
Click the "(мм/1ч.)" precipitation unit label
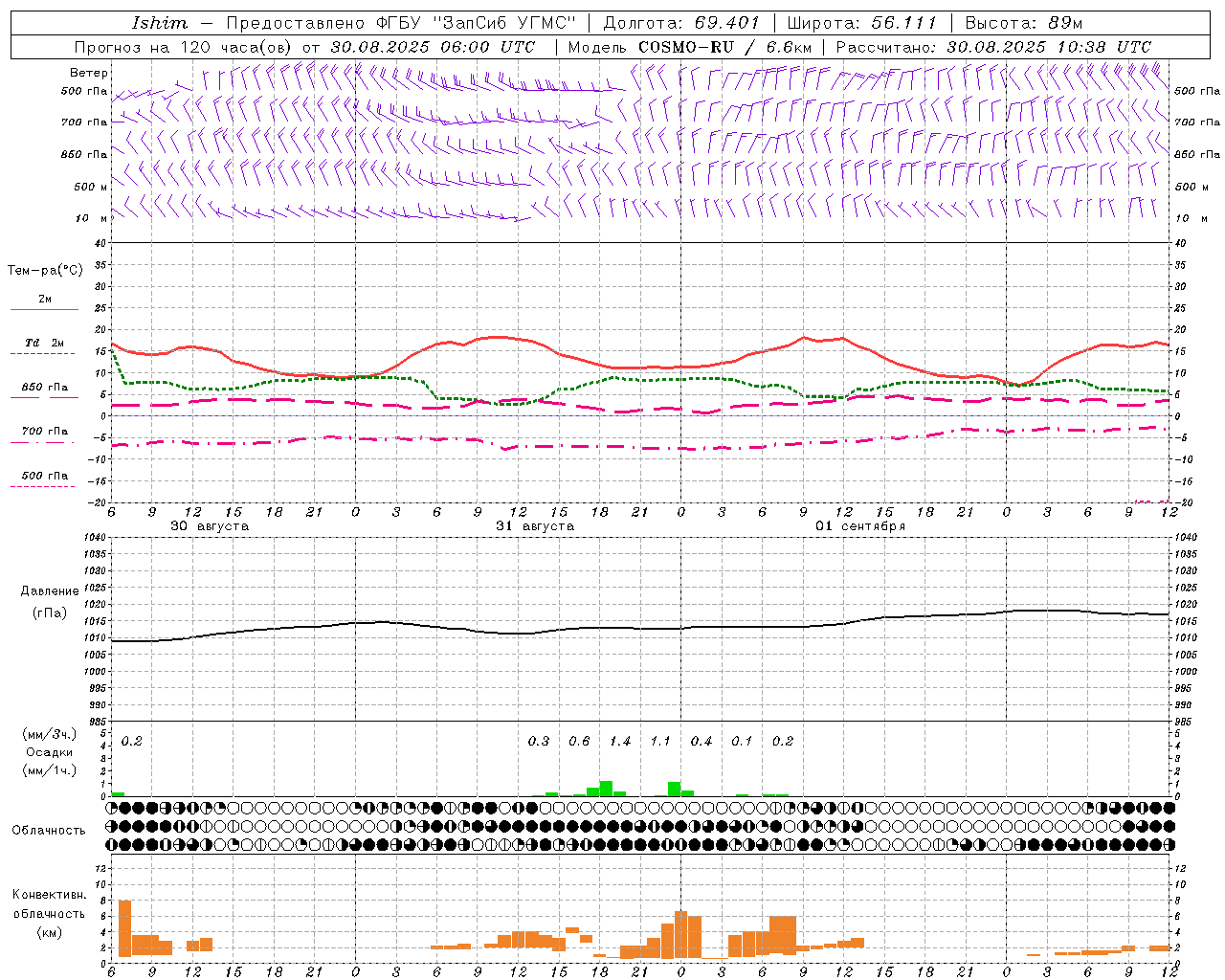(49, 770)
